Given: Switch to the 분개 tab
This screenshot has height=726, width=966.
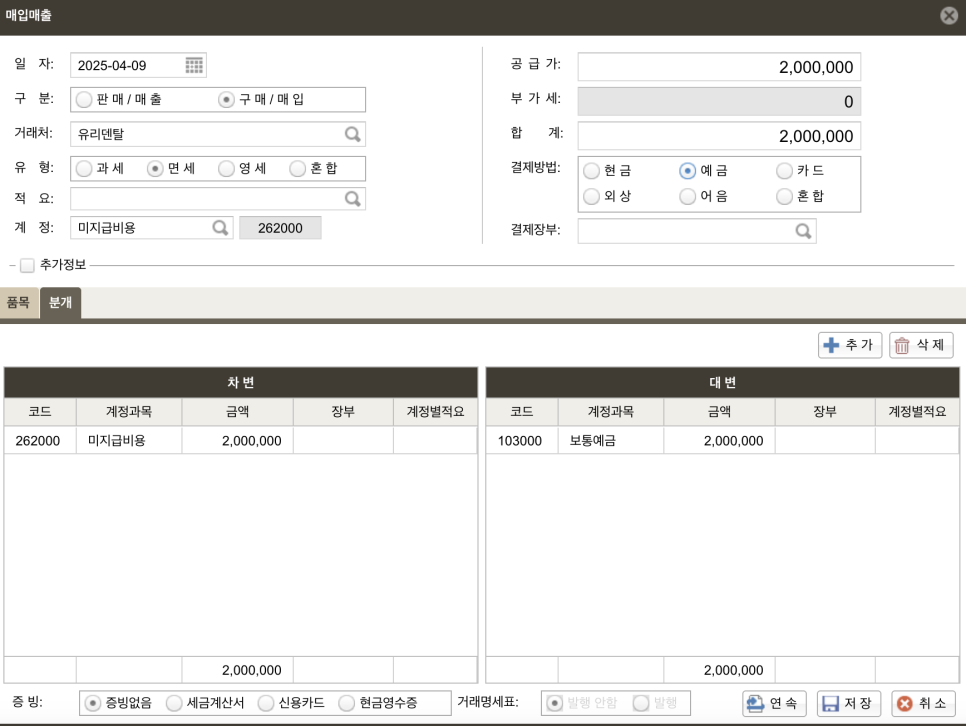Looking at the screenshot, I should tap(60, 303).
